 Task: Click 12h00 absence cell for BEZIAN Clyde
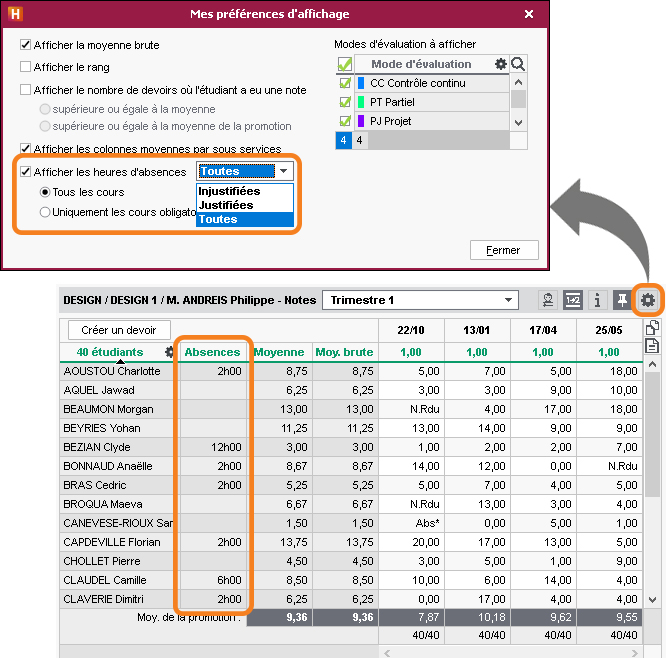[x=213, y=447]
